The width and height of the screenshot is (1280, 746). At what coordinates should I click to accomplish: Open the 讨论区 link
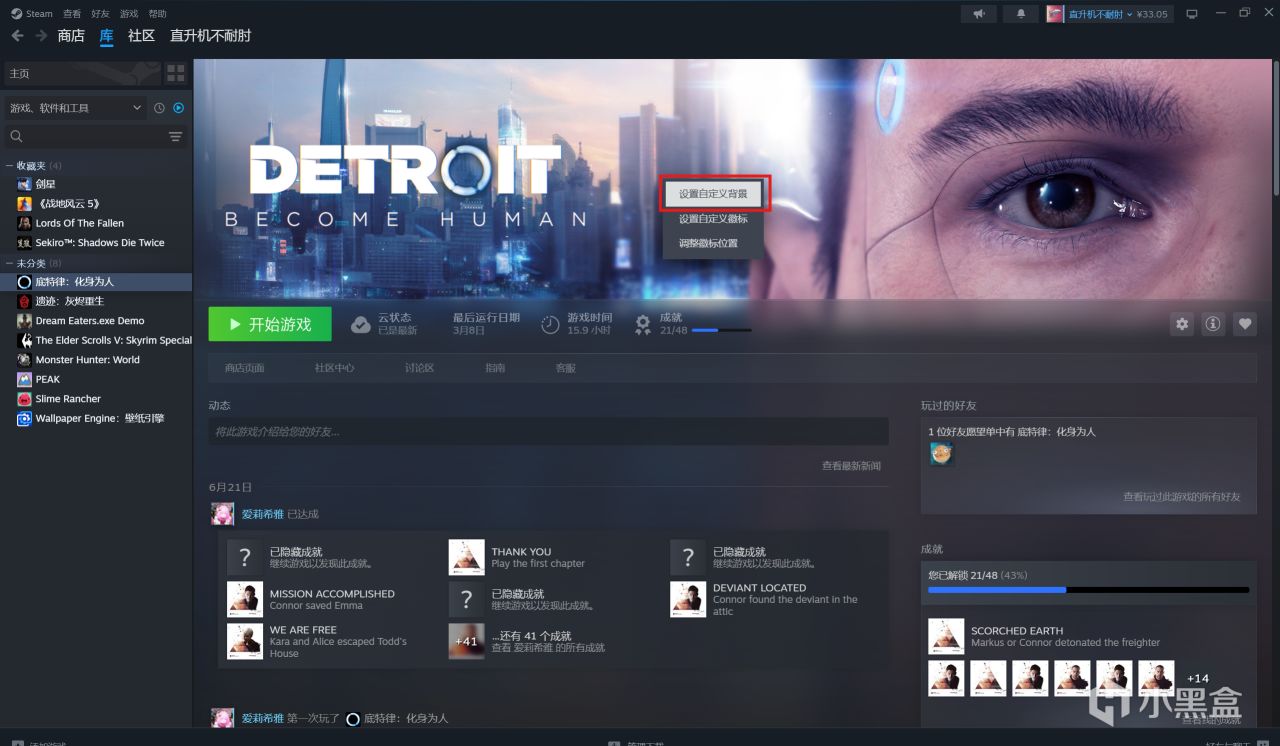tap(419, 368)
